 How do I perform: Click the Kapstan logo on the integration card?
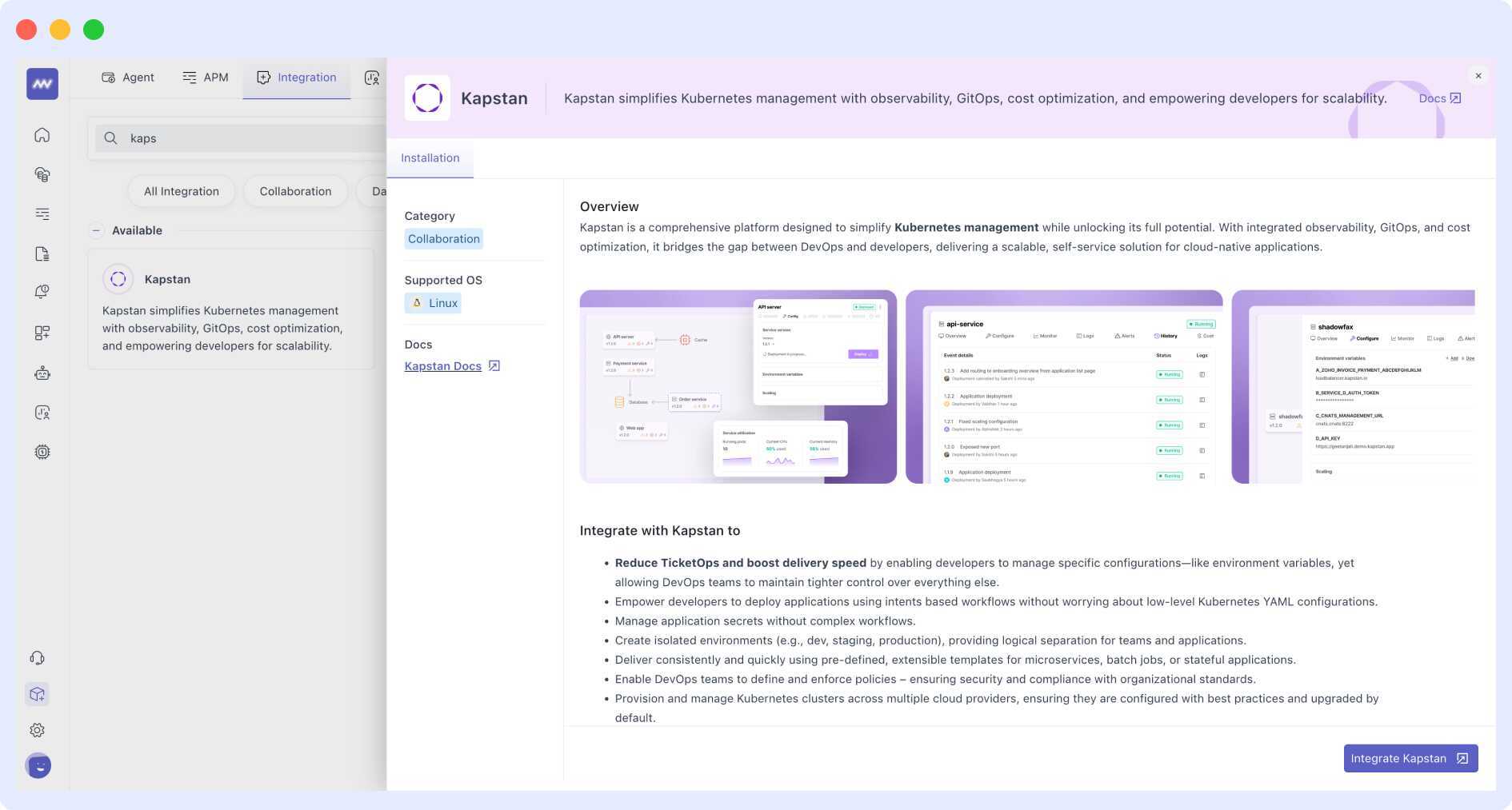[118, 279]
